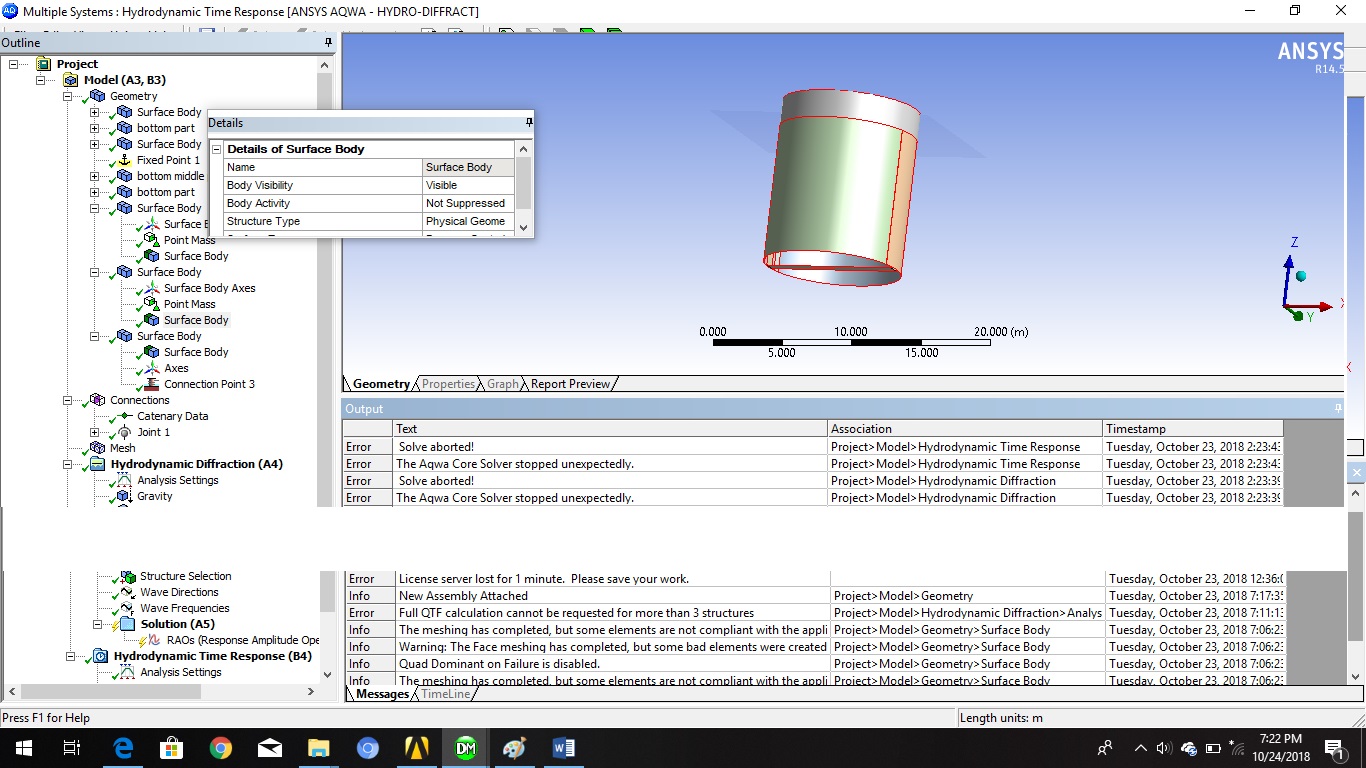This screenshot has width=1366, height=768.
Task: Select the Body Activity value Not Suppressed
Action: (x=468, y=203)
